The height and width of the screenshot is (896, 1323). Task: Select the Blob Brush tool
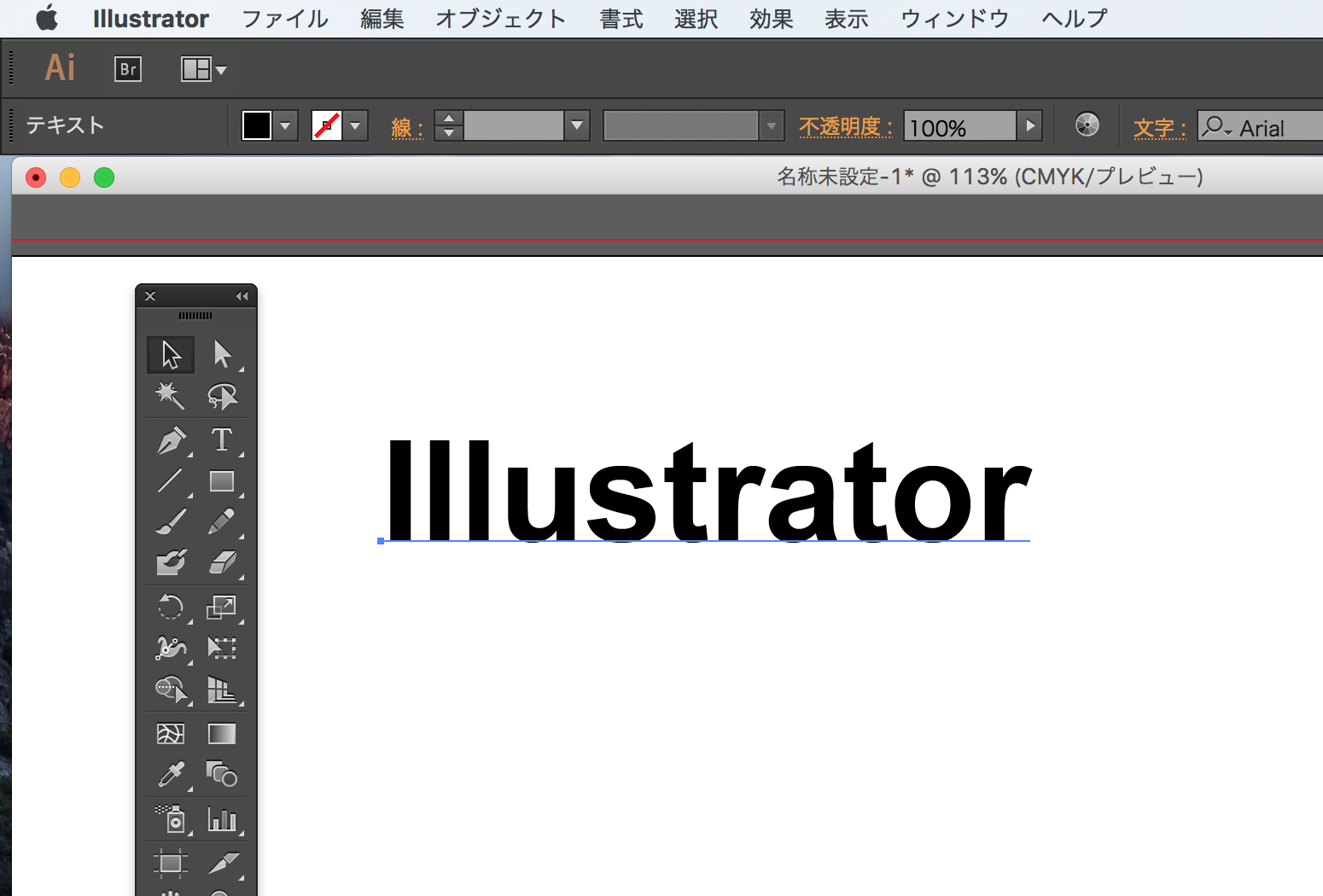[x=171, y=562]
